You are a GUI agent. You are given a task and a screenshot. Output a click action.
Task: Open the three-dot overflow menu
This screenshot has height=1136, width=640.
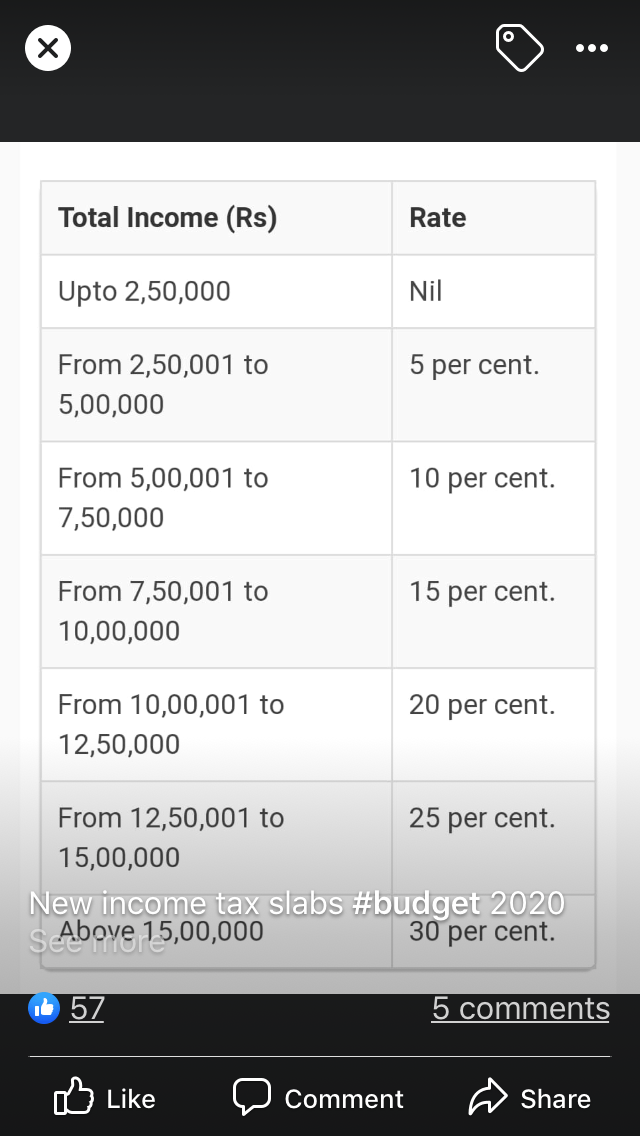[592, 47]
